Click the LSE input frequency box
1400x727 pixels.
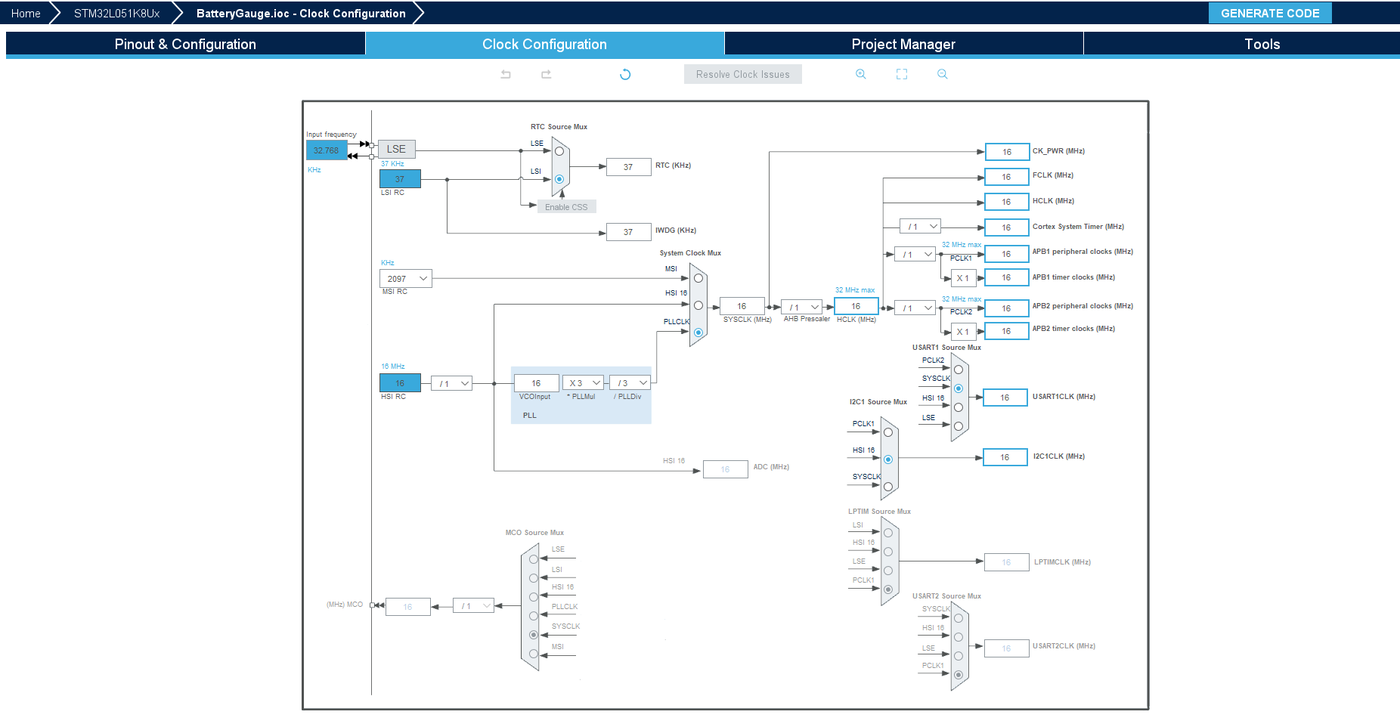(x=326, y=150)
